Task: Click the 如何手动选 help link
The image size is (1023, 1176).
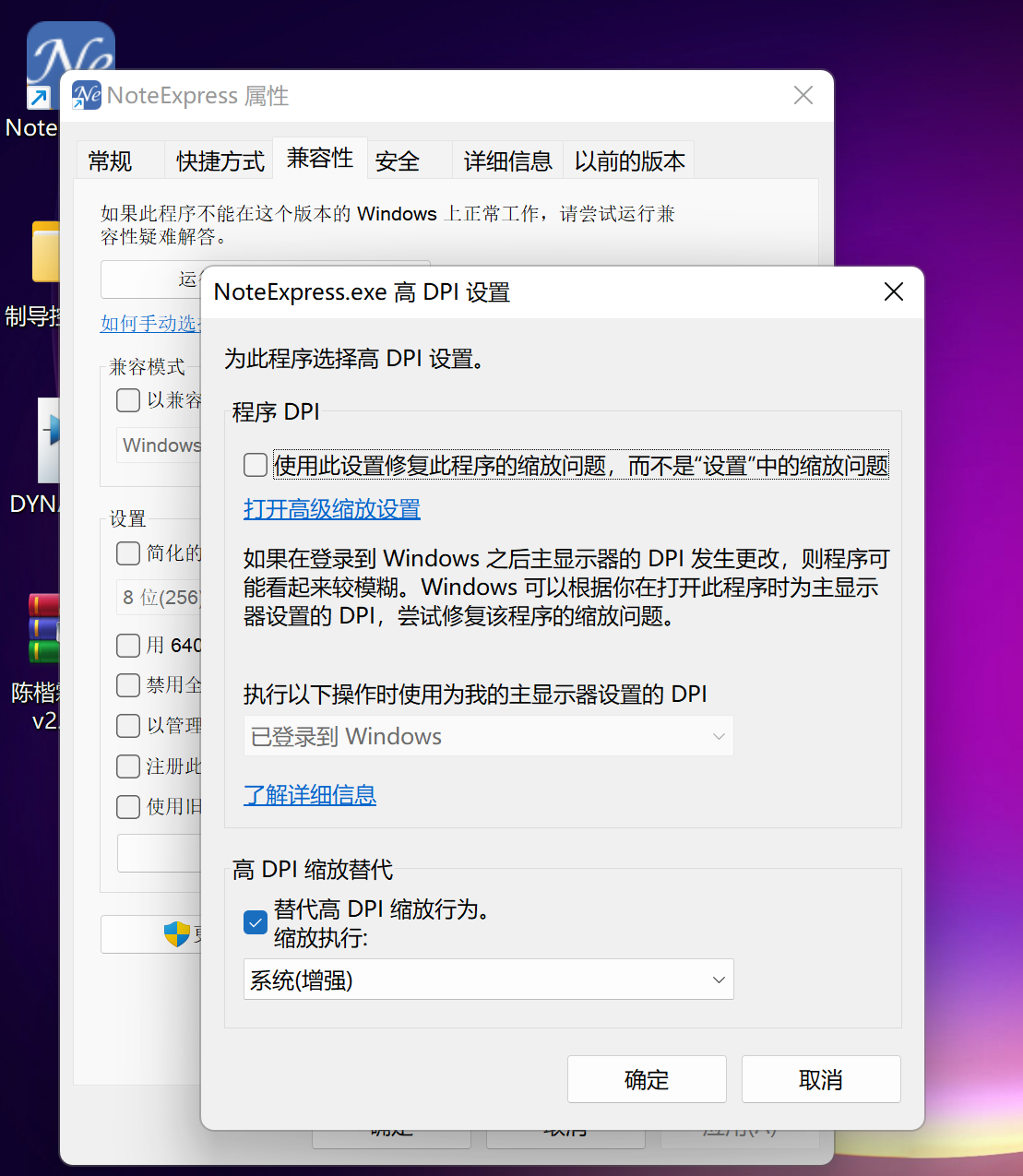Action: point(150,324)
